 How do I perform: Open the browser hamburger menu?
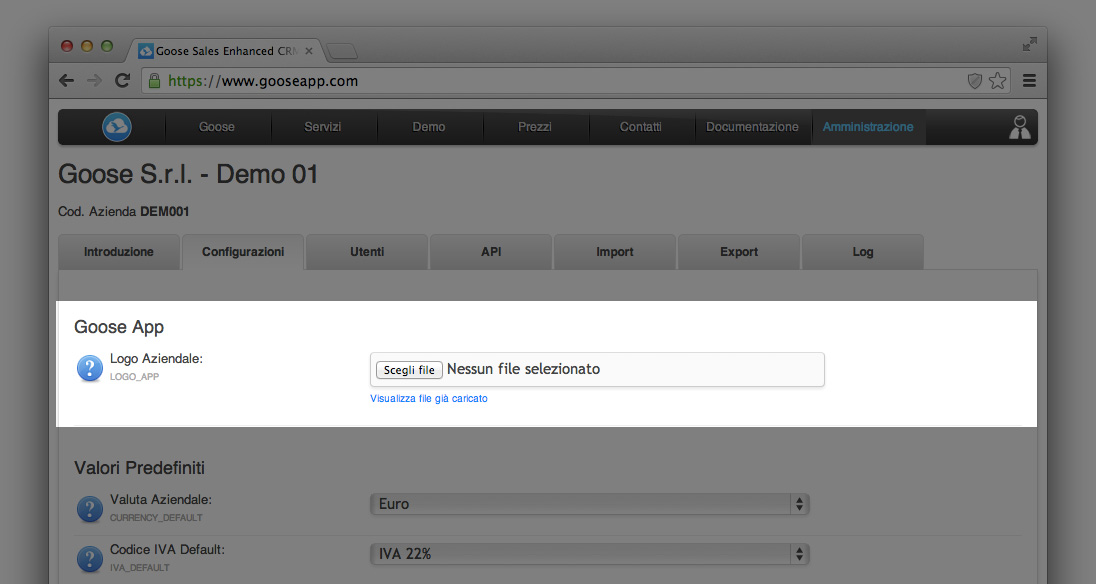[1029, 81]
